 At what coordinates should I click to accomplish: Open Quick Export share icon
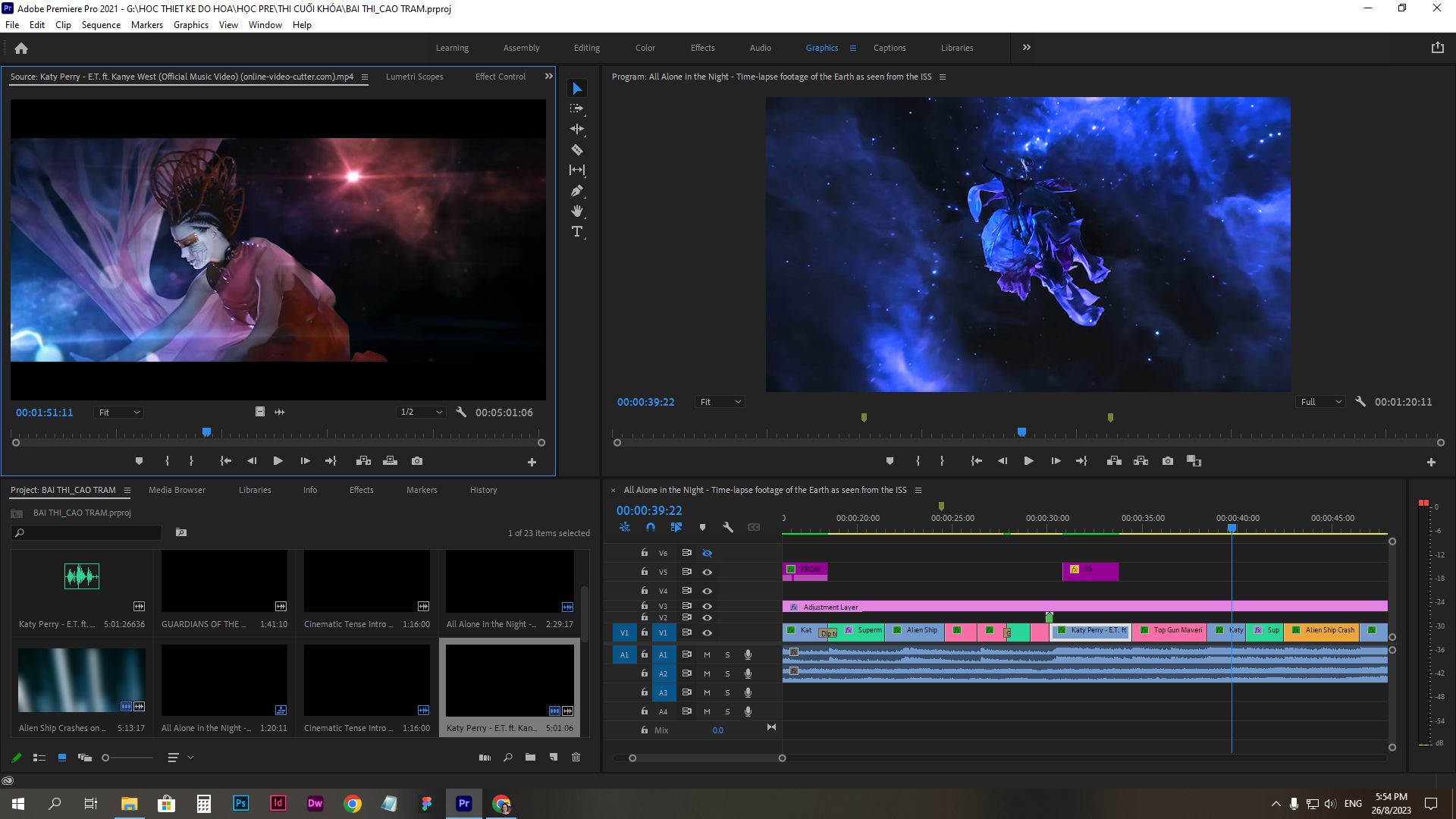coord(1437,48)
